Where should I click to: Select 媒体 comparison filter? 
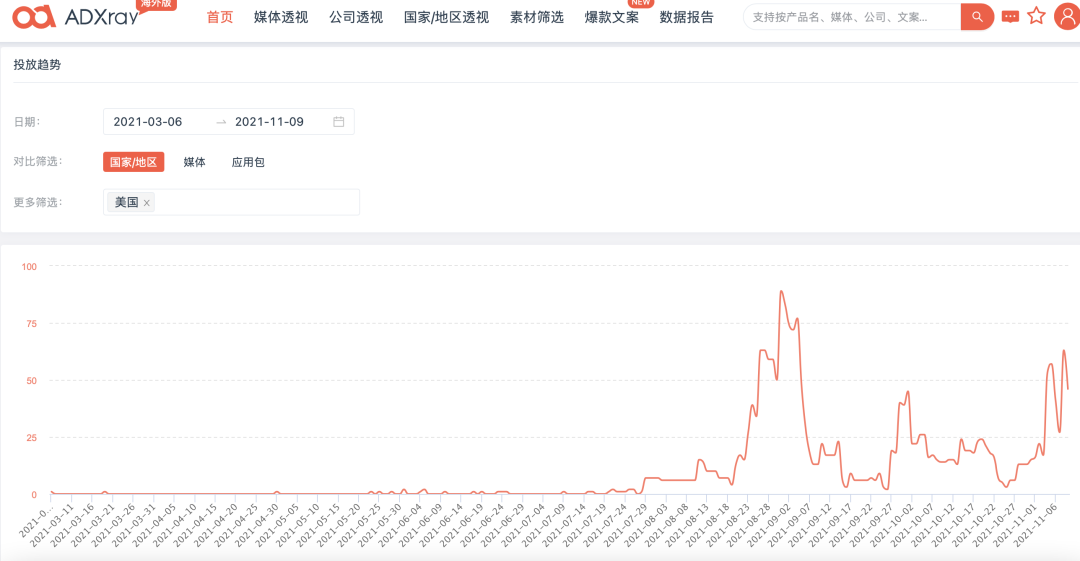(x=194, y=162)
